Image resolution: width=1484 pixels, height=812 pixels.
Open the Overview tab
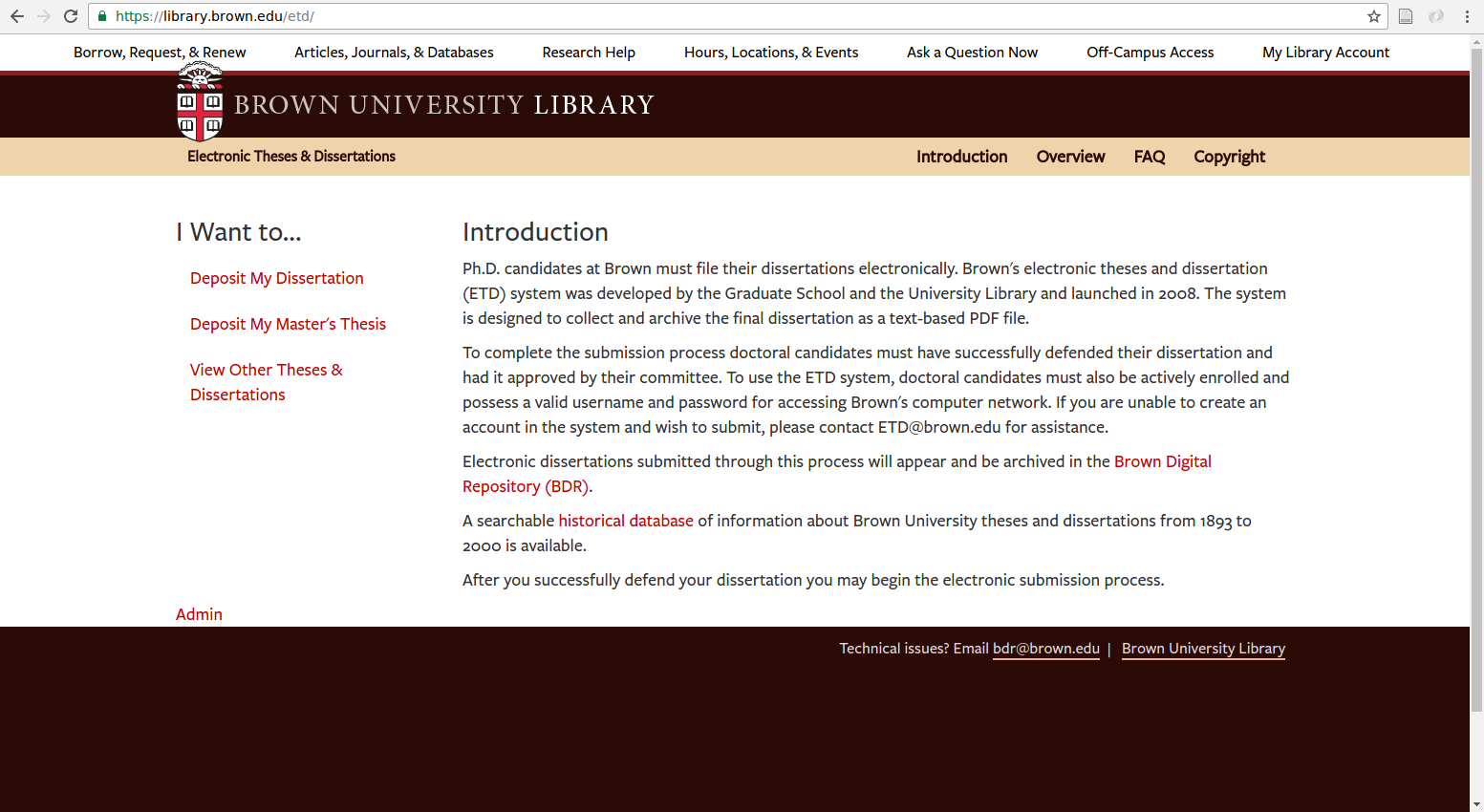[x=1070, y=157]
